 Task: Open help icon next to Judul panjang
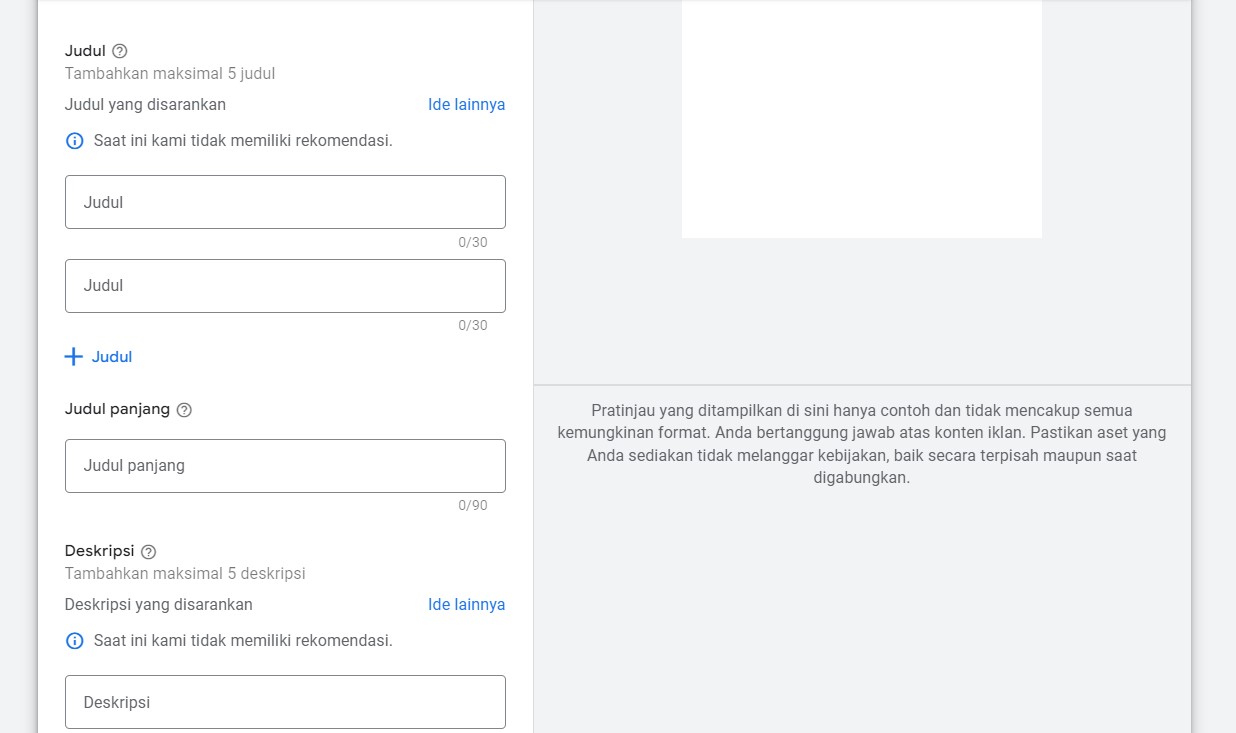point(184,410)
